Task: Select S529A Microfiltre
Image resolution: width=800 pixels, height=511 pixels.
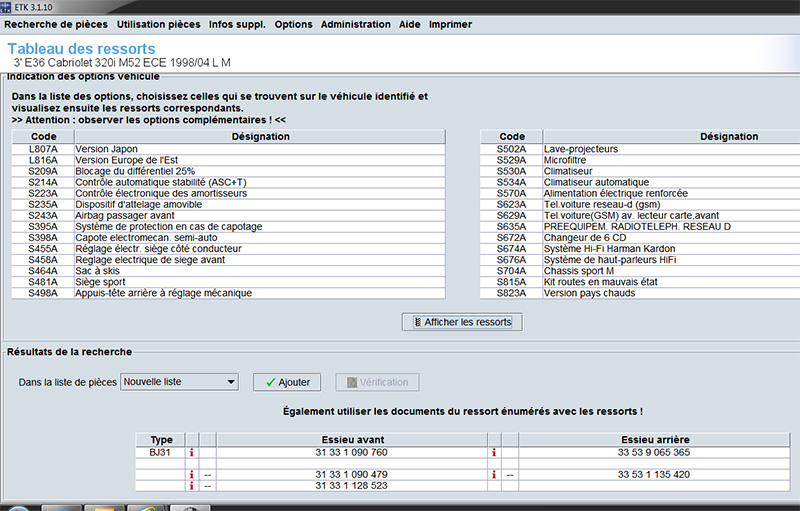Action: click(640, 160)
